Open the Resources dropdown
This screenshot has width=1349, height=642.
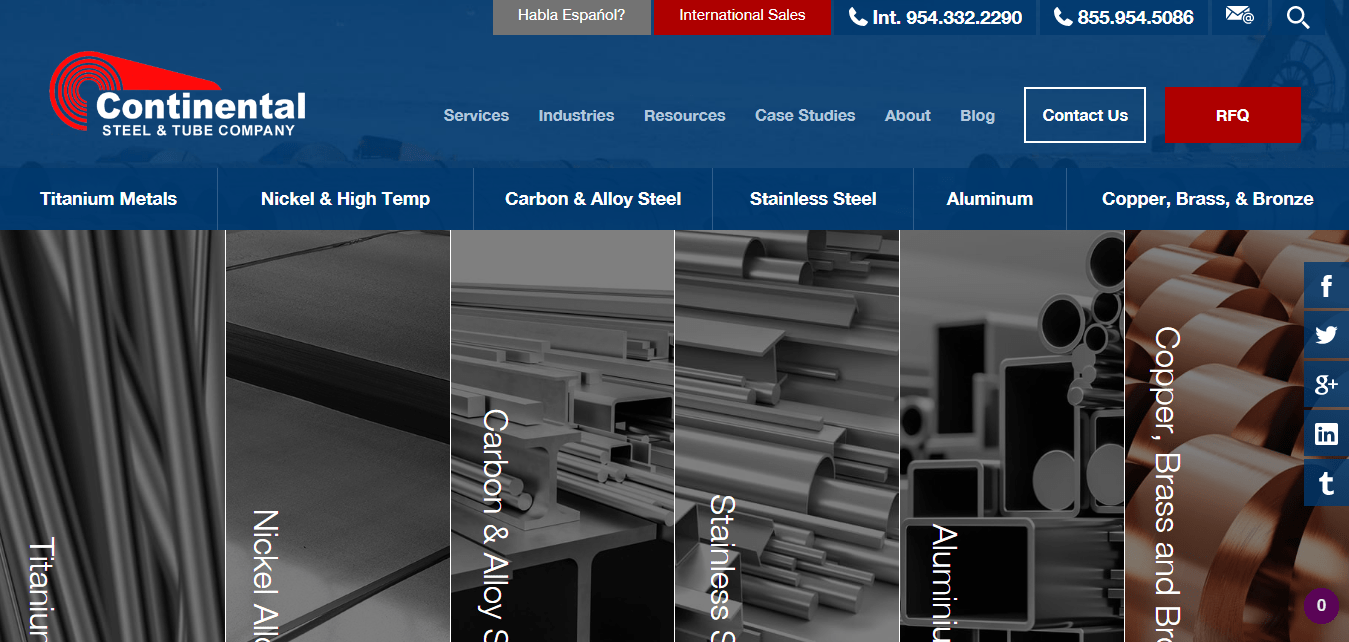684,115
